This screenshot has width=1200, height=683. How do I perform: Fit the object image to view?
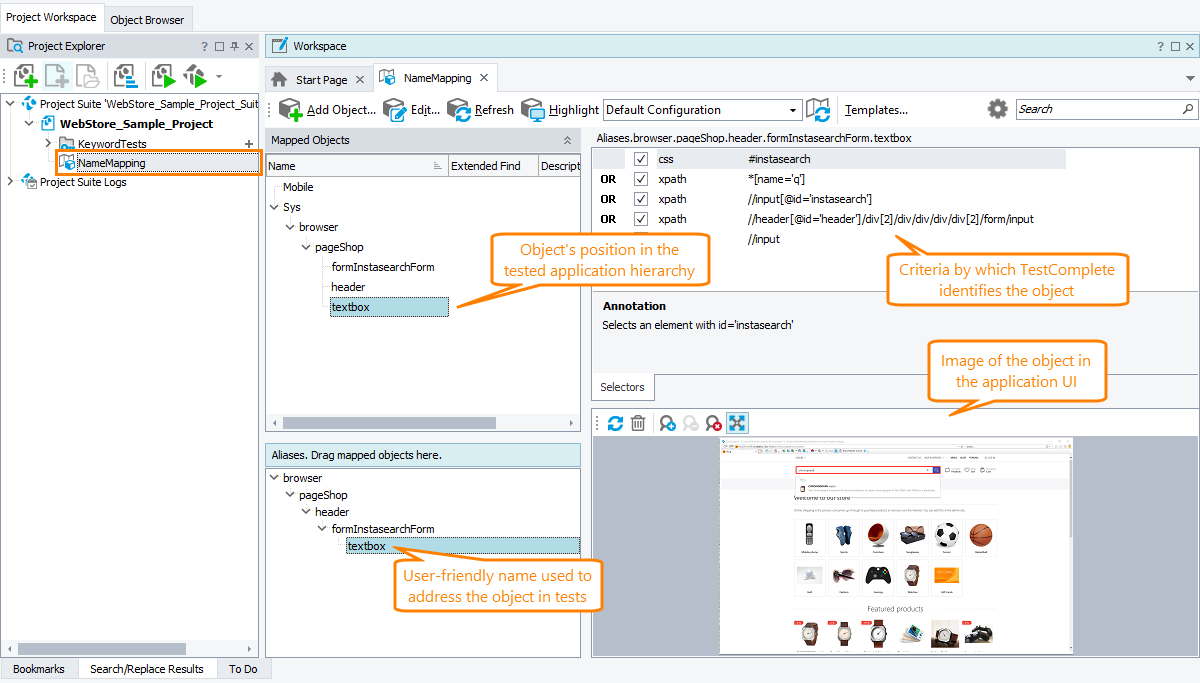(737, 422)
